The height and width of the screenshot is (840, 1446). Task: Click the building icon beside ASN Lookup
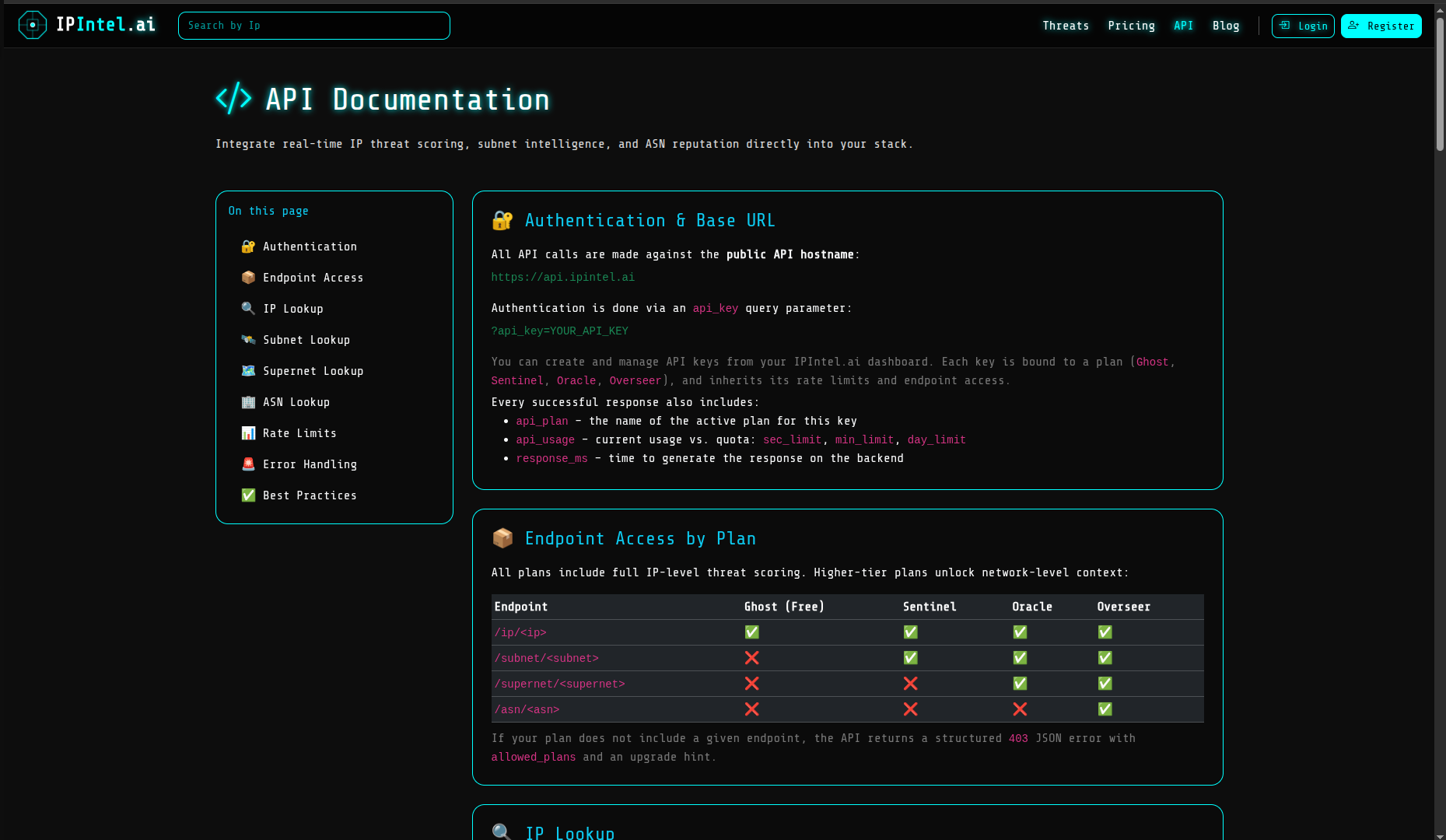pos(248,402)
